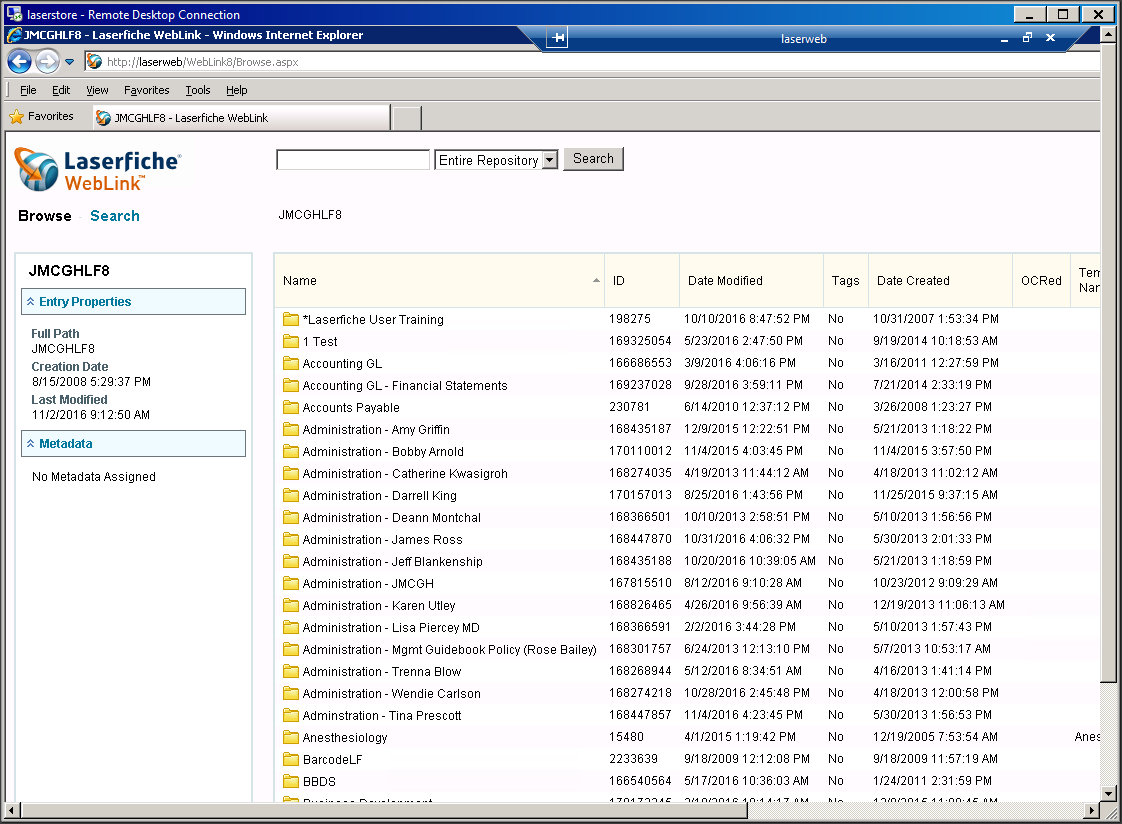Click the Anesthesiology folder icon

point(291,738)
